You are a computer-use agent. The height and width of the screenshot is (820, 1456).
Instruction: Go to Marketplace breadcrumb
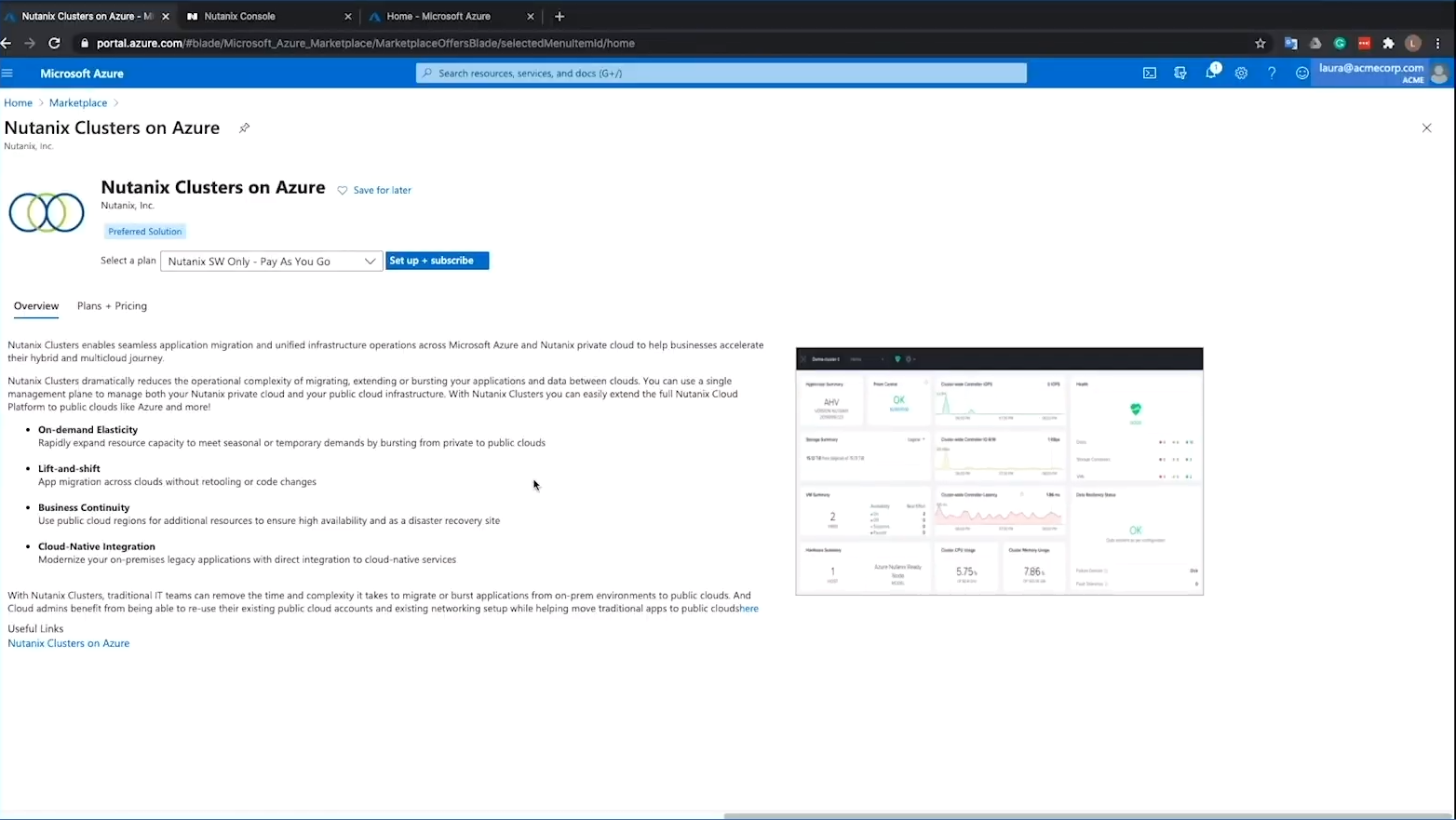pyautogui.click(x=78, y=103)
